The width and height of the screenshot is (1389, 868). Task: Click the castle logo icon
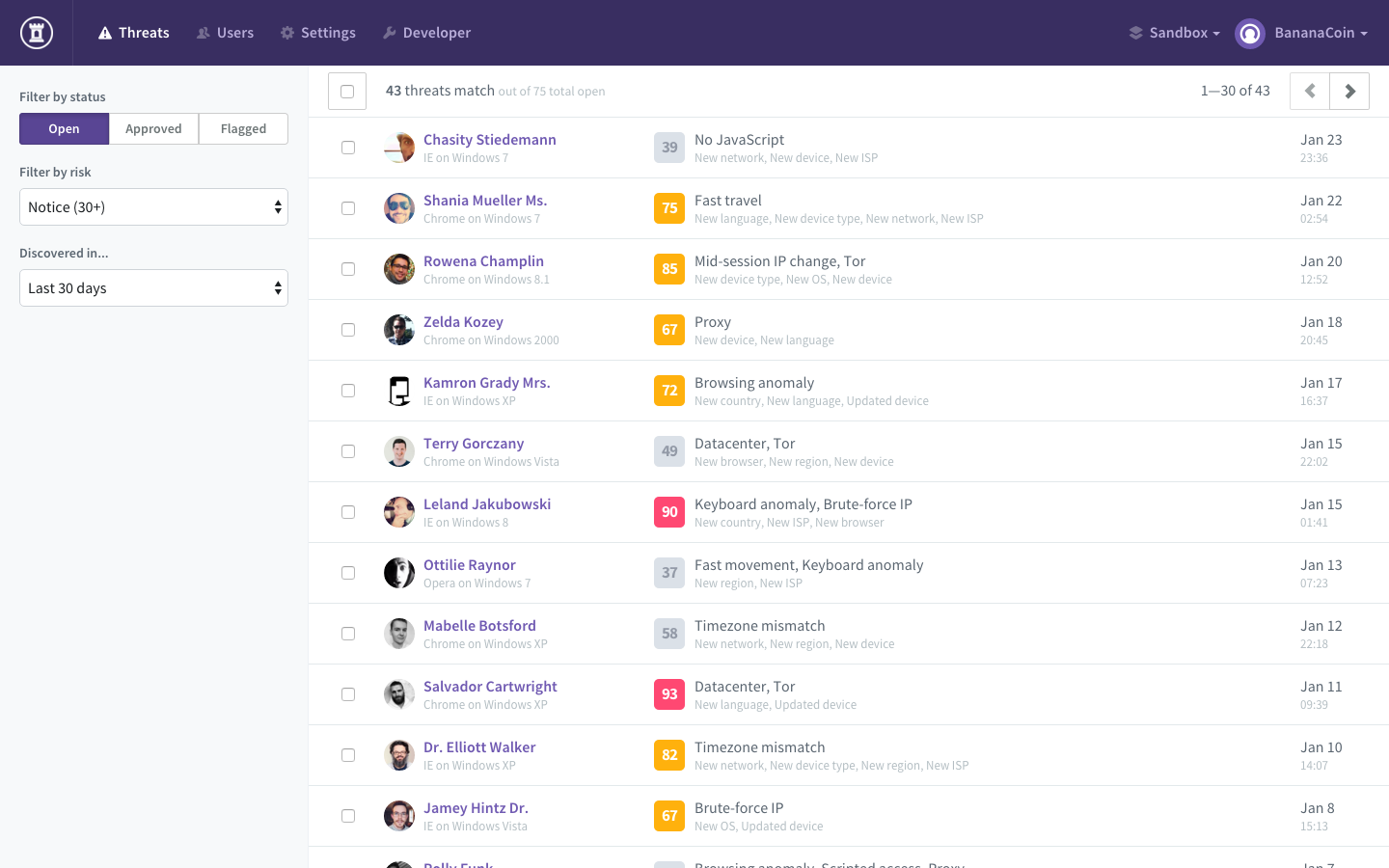point(37,33)
